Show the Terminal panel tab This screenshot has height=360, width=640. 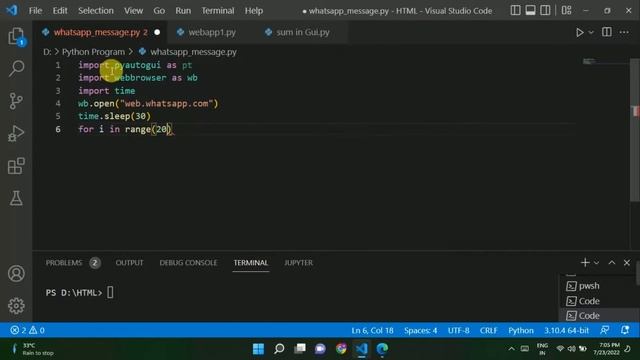click(x=251, y=263)
